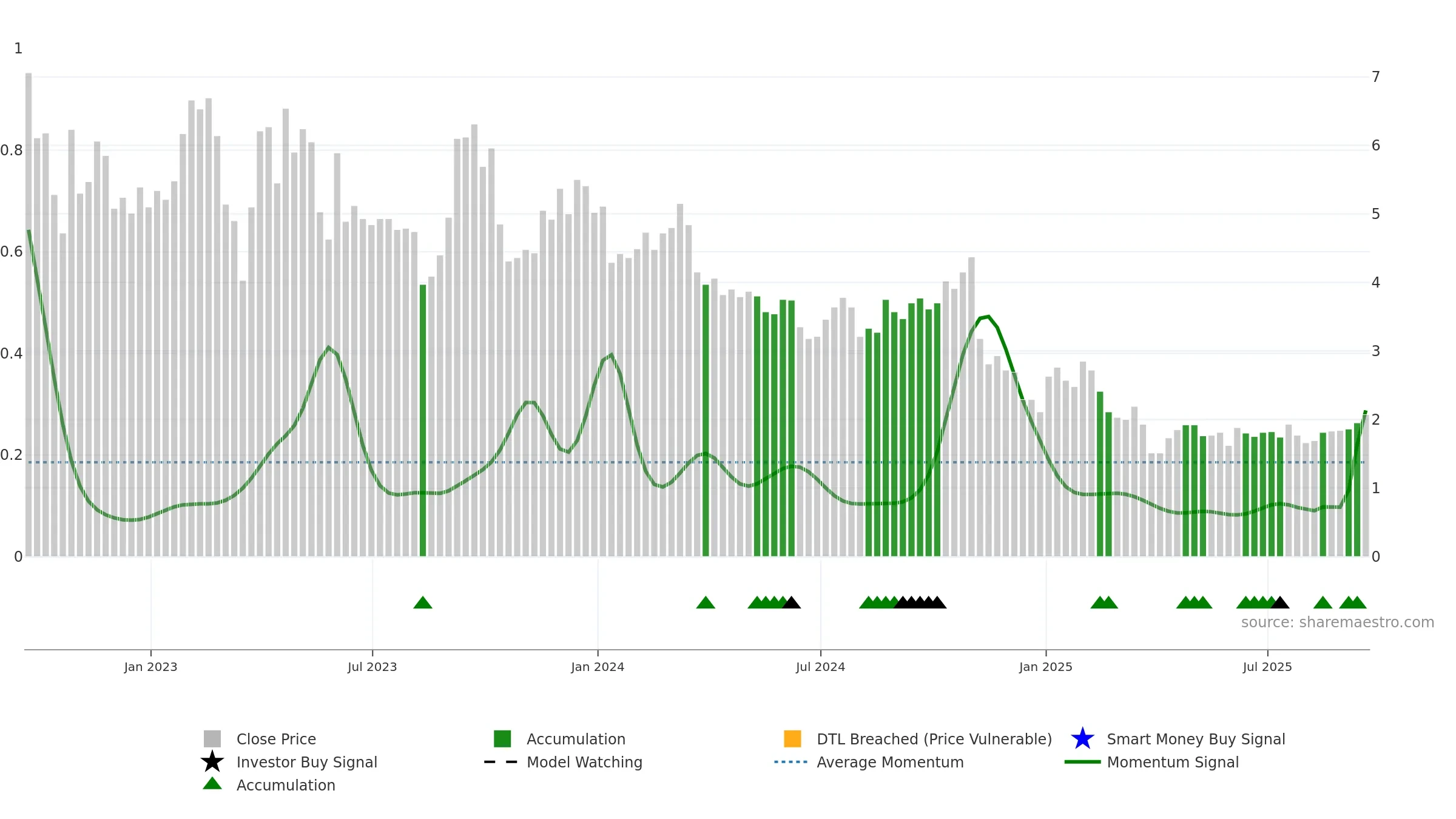Click the green Accumulation triangle legend icon
1456x819 pixels.
click(x=212, y=783)
